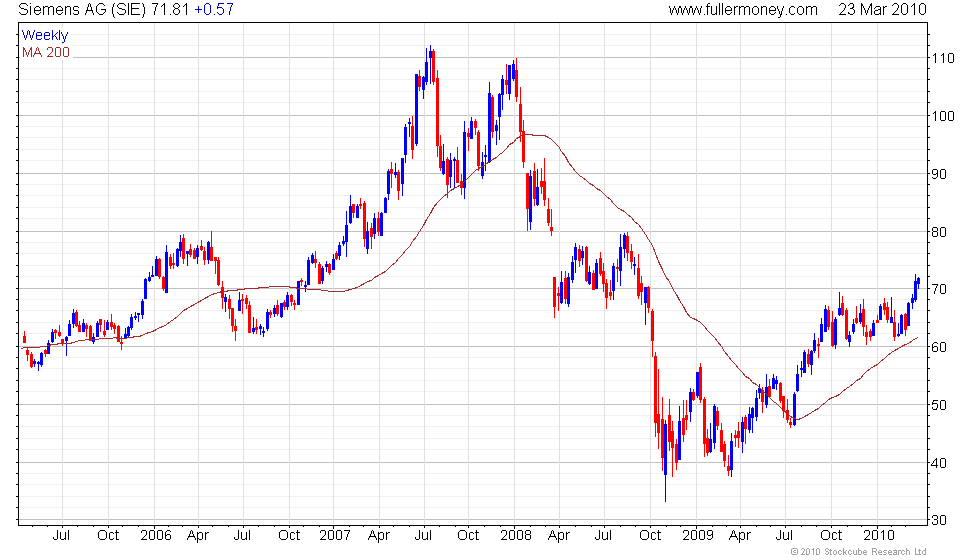Open the www.fullermoney.com link

(742, 9)
